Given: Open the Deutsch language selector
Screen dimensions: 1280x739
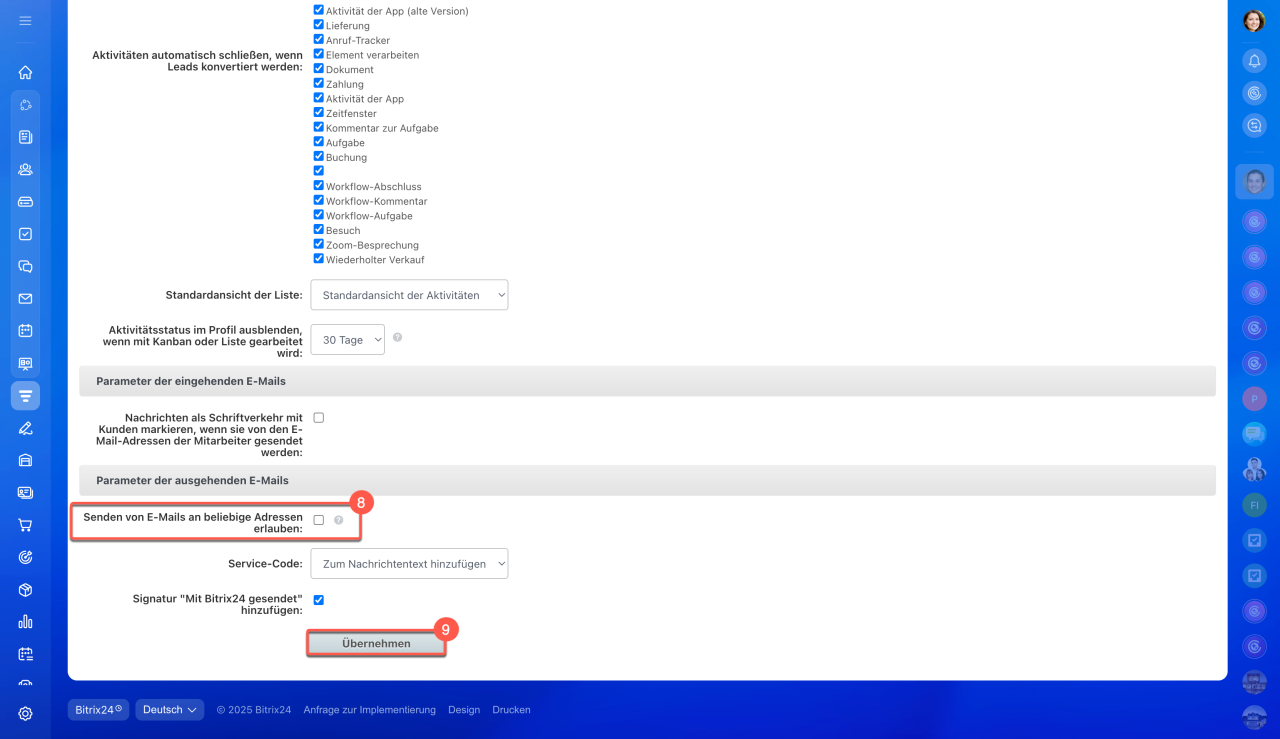Looking at the screenshot, I should click(x=170, y=710).
